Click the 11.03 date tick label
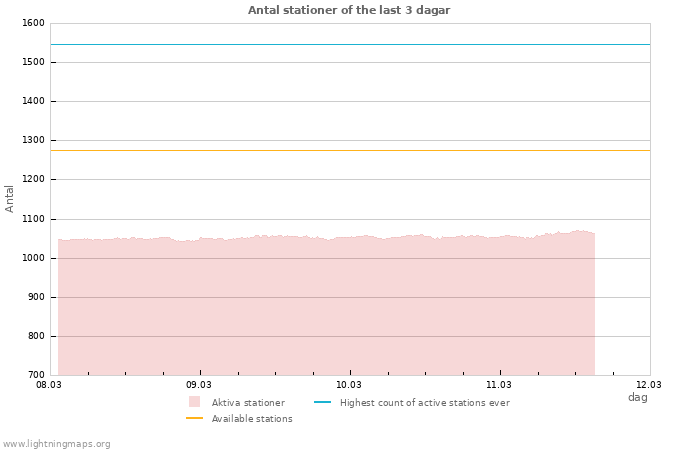 [x=499, y=384]
